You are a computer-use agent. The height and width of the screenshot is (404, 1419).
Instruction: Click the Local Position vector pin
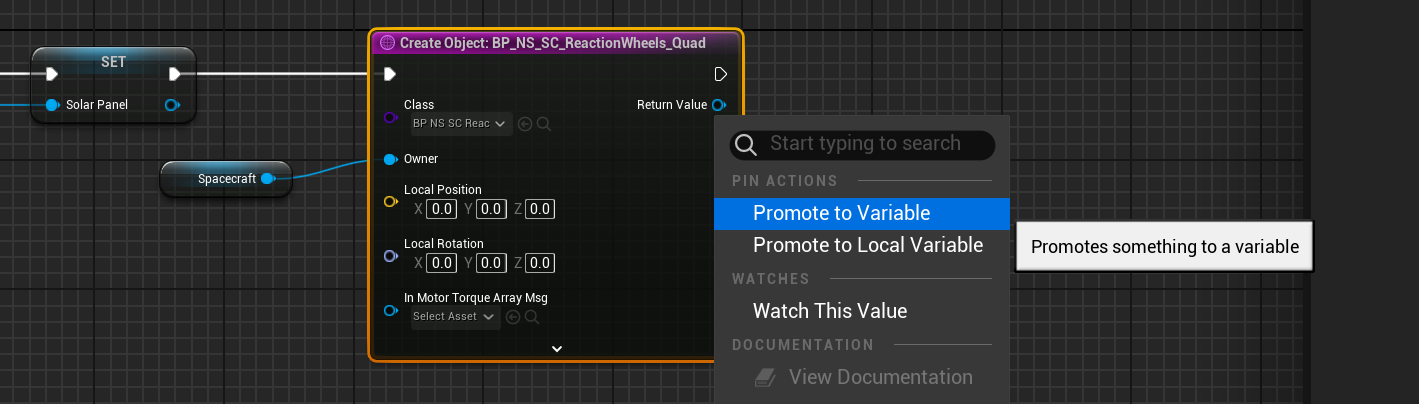(390, 202)
